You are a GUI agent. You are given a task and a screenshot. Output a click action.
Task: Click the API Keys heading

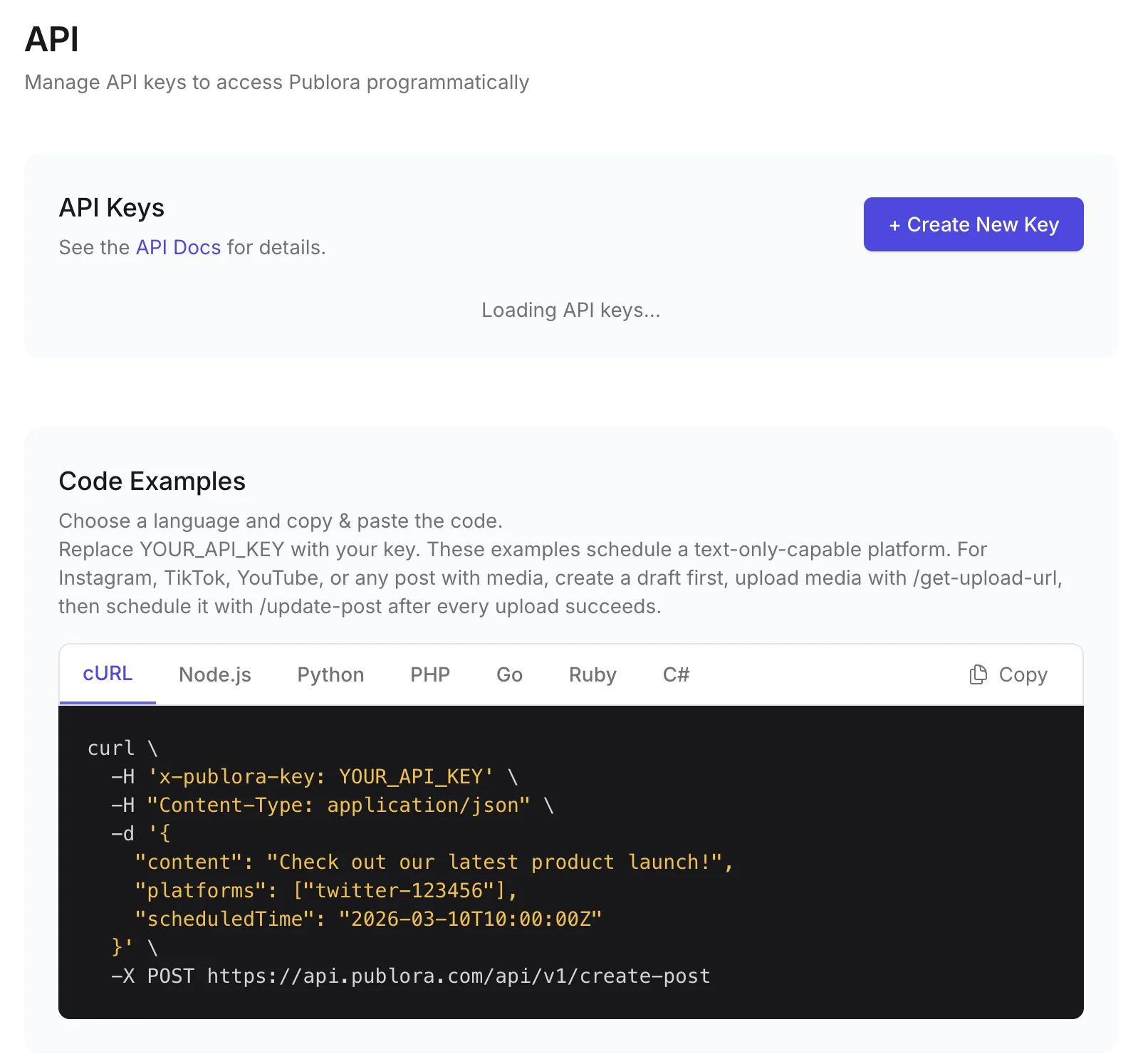point(111,207)
